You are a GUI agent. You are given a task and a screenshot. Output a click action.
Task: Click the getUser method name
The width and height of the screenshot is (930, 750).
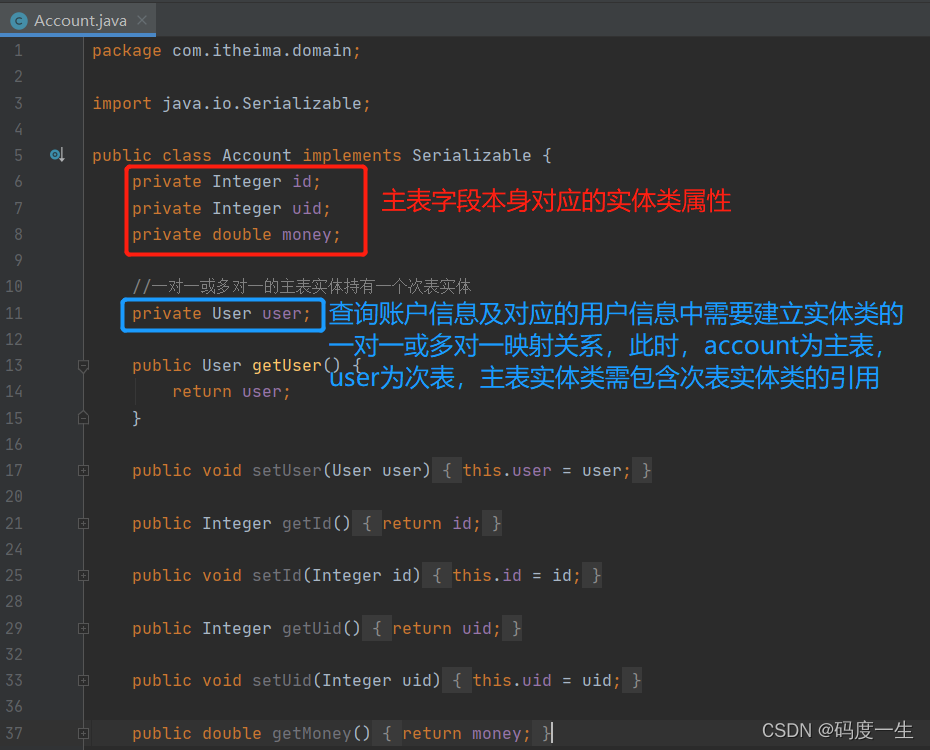click(x=286, y=366)
